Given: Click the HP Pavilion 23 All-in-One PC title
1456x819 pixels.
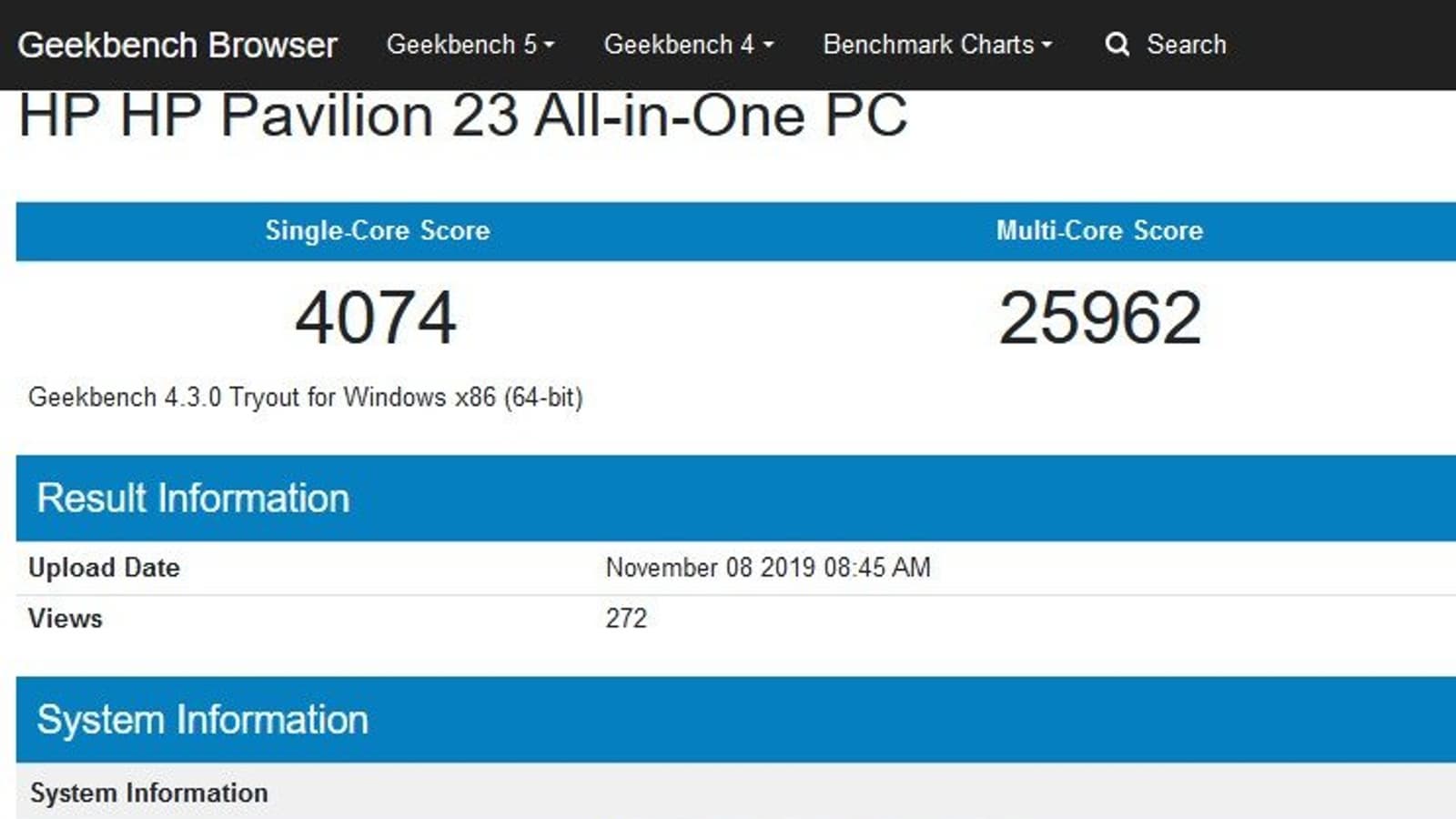Looking at the screenshot, I should click(463, 116).
